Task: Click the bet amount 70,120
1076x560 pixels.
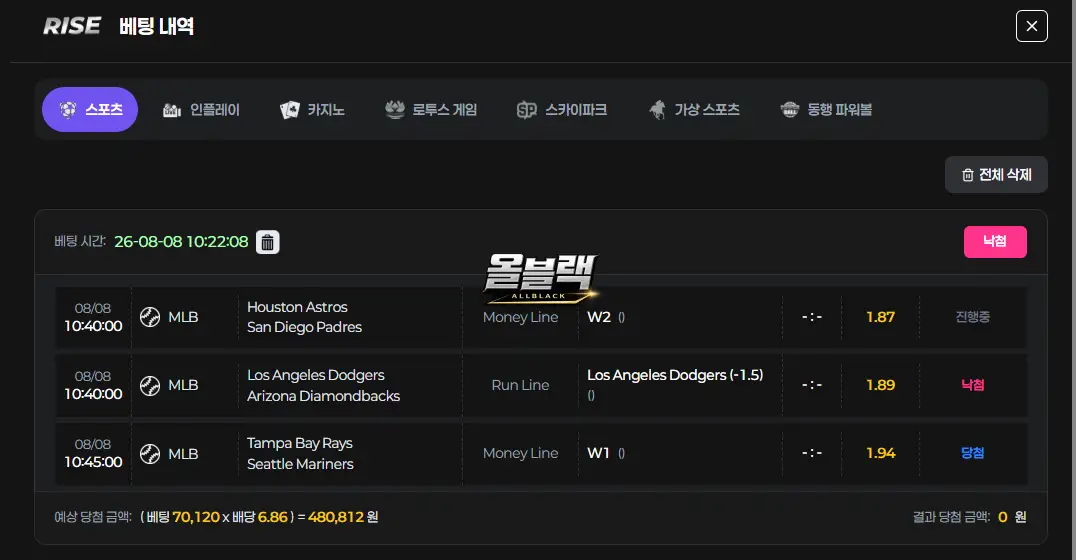Action: click(x=196, y=517)
